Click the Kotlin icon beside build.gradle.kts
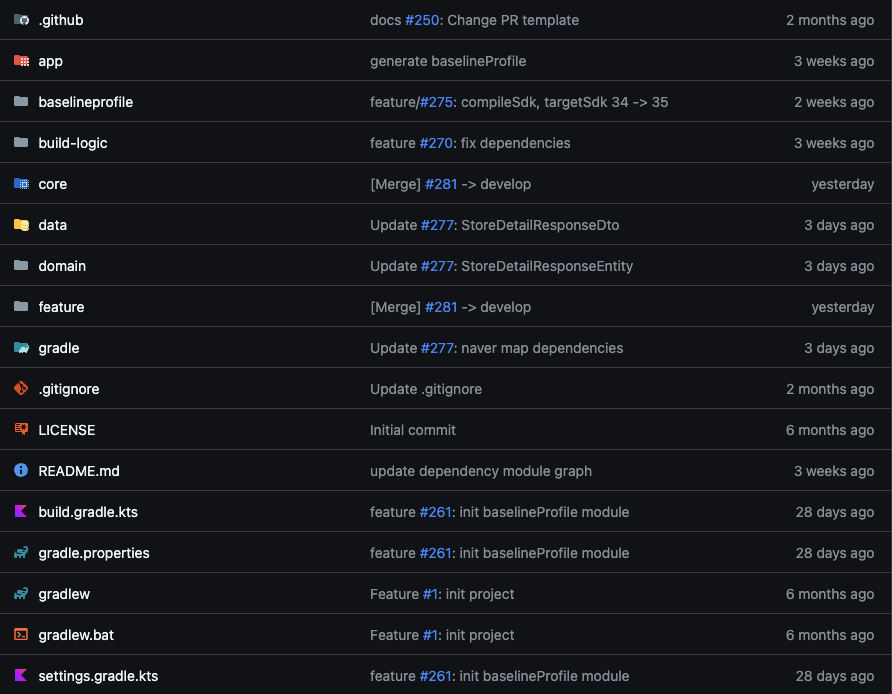The width and height of the screenshot is (892, 694). [21, 511]
